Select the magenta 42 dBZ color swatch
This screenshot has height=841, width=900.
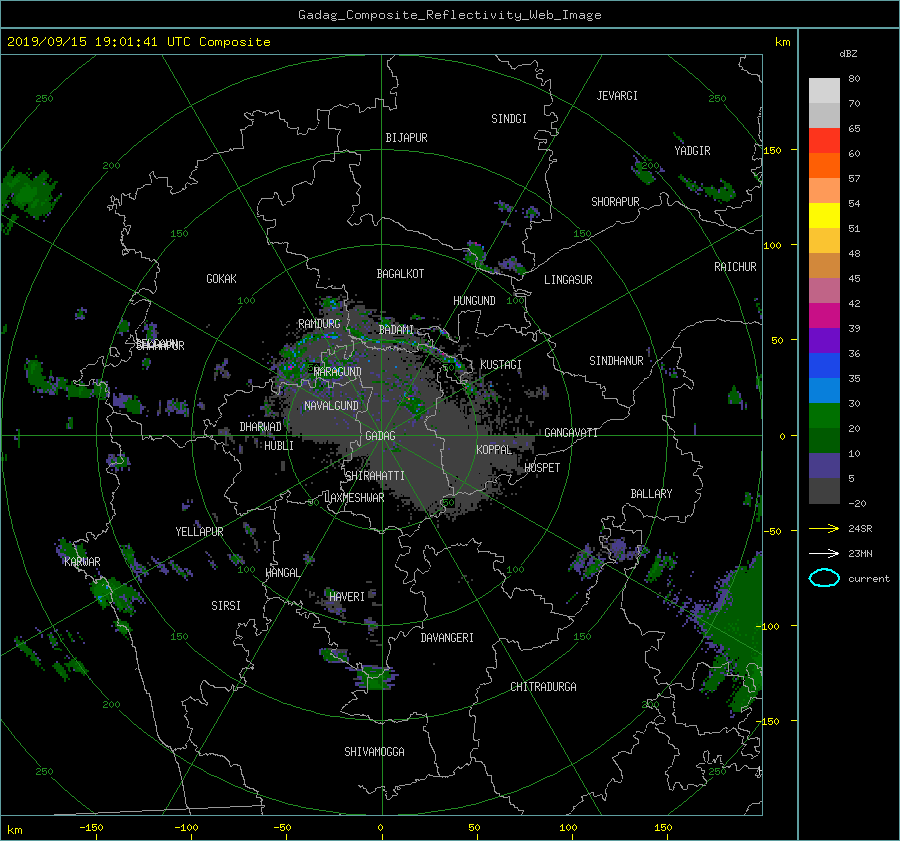pos(824,315)
